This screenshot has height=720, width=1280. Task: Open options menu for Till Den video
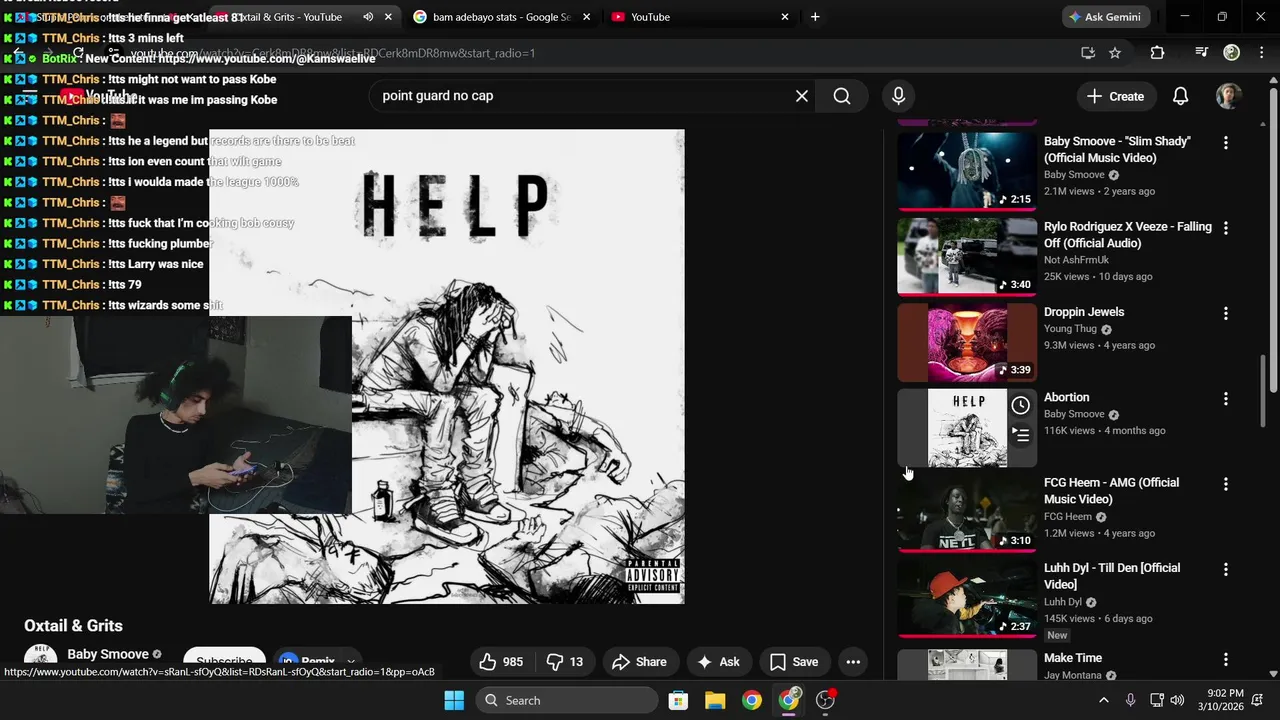(x=1226, y=569)
